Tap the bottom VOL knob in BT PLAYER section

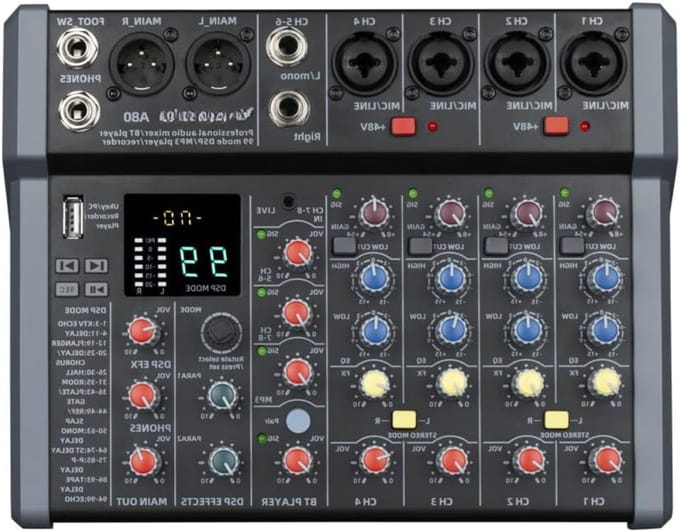point(297,461)
